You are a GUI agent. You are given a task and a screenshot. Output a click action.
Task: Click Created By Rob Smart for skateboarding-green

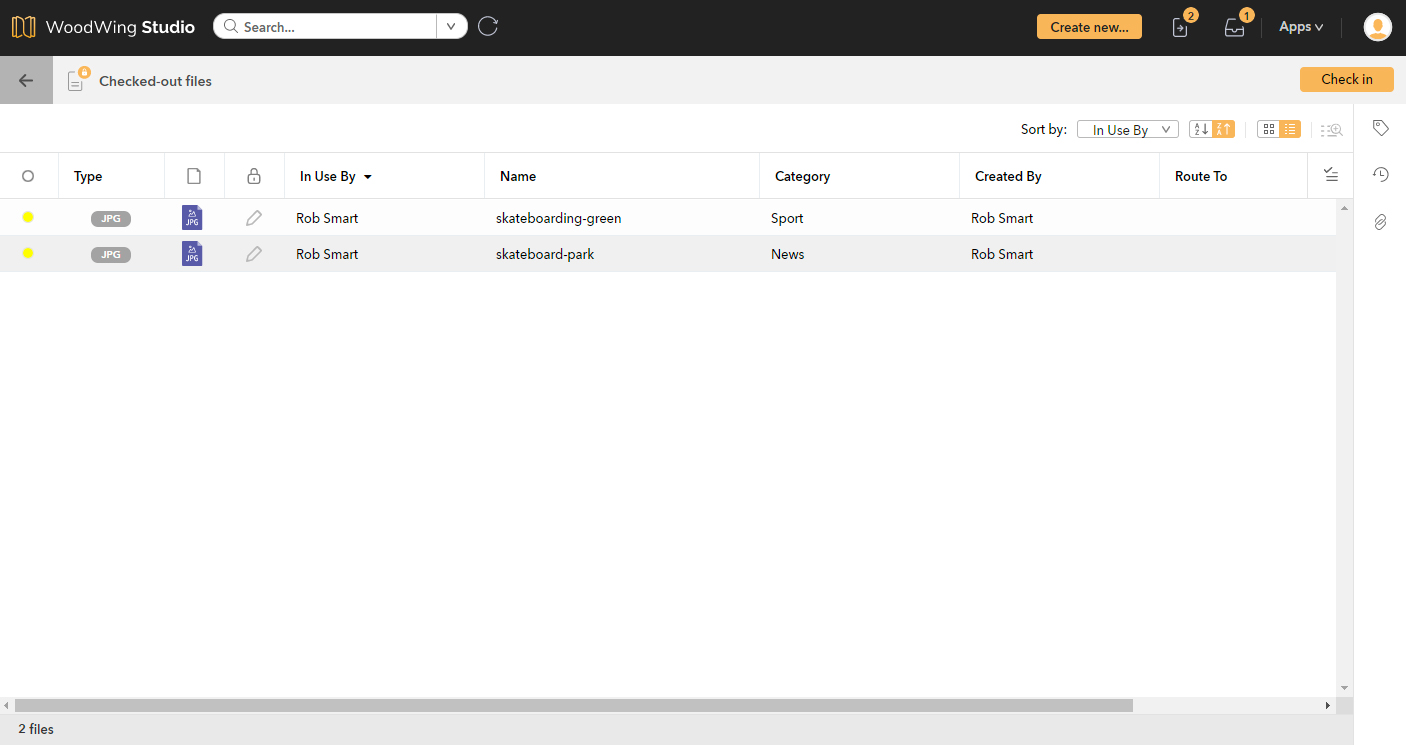pos(1002,218)
